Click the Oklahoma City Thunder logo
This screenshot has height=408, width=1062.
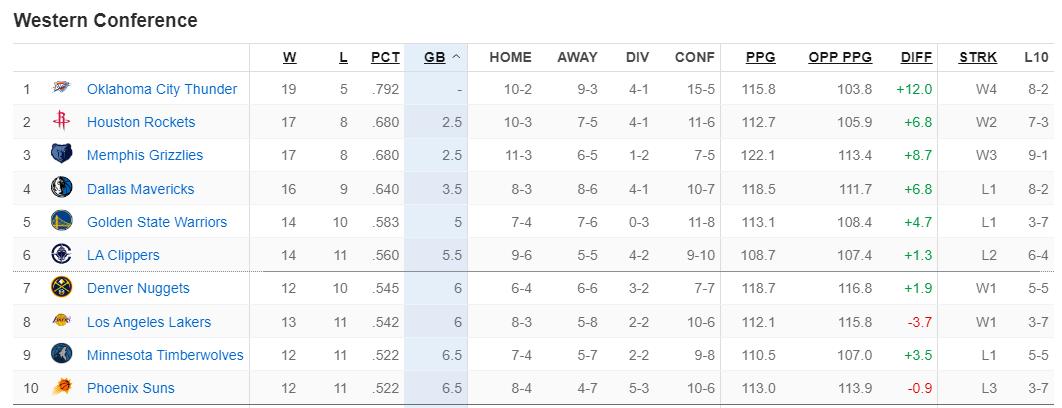click(61, 89)
